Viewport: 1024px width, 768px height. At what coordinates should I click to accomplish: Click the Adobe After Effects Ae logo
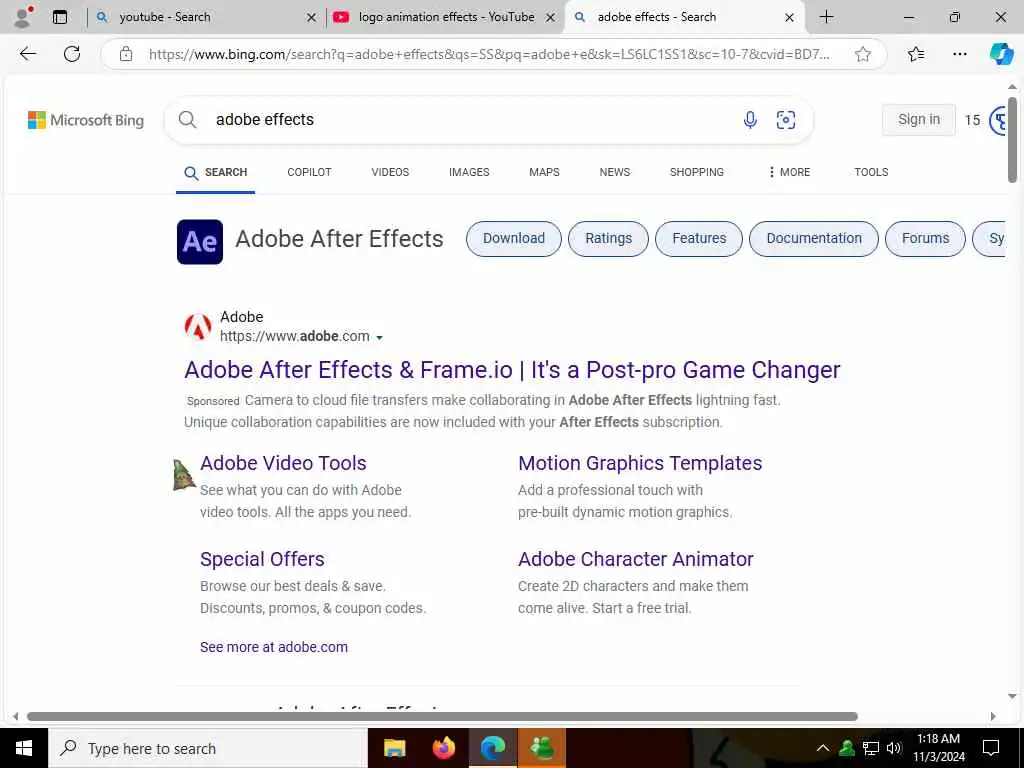tap(200, 242)
